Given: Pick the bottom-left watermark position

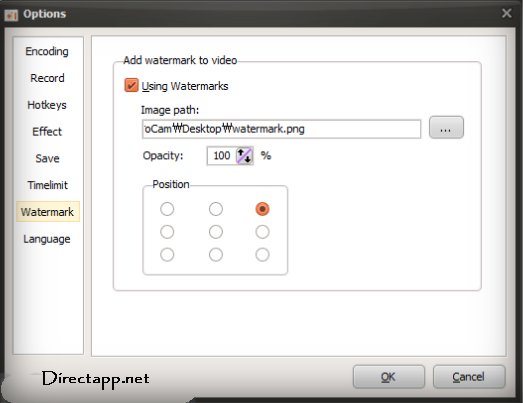Looking at the screenshot, I should pyautogui.click(x=167, y=255).
